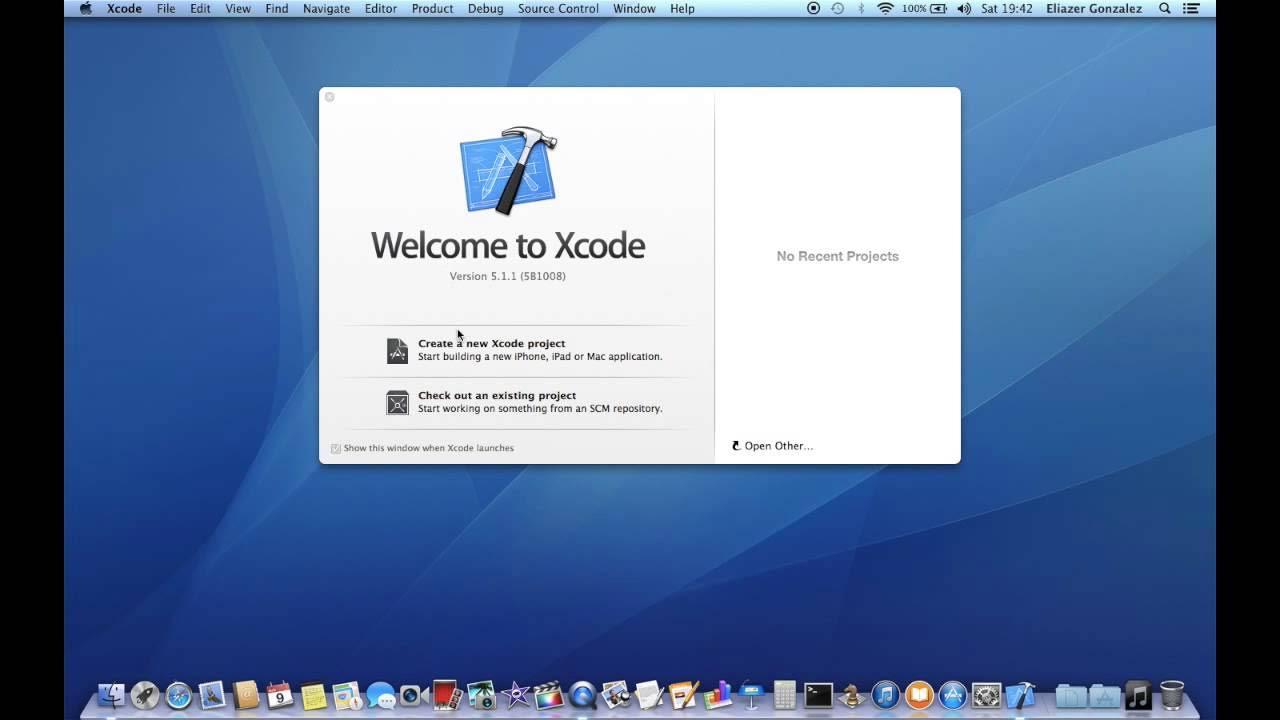Open Numbers chart icon in dock
Viewport: 1280px width, 720px height.
[x=717, y=695]
